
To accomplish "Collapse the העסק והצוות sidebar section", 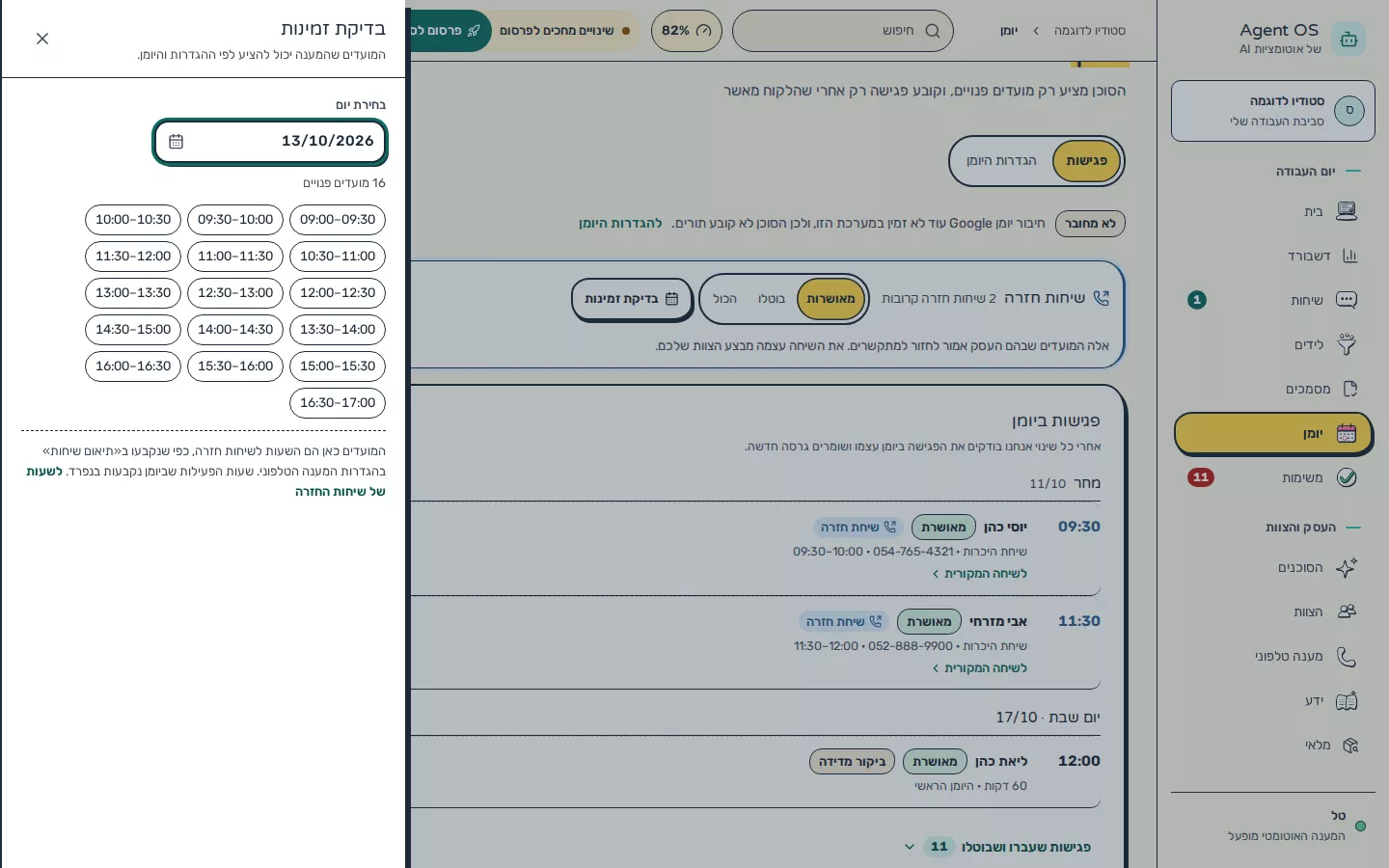I will click(x=1313, y=528).
